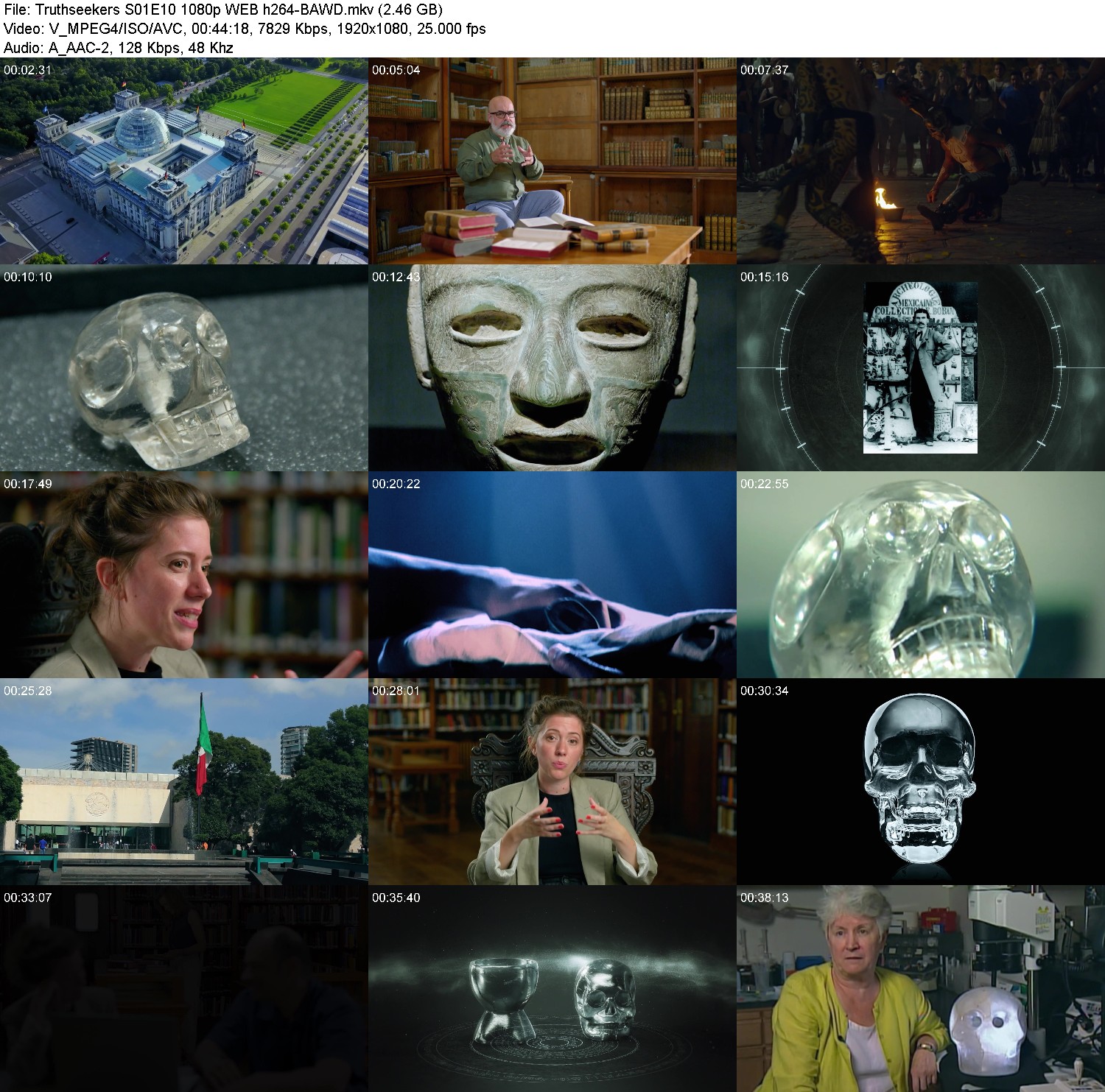Select the 00:10:10 crystal skull close-up thumbnail

click(x=184, y=367)
